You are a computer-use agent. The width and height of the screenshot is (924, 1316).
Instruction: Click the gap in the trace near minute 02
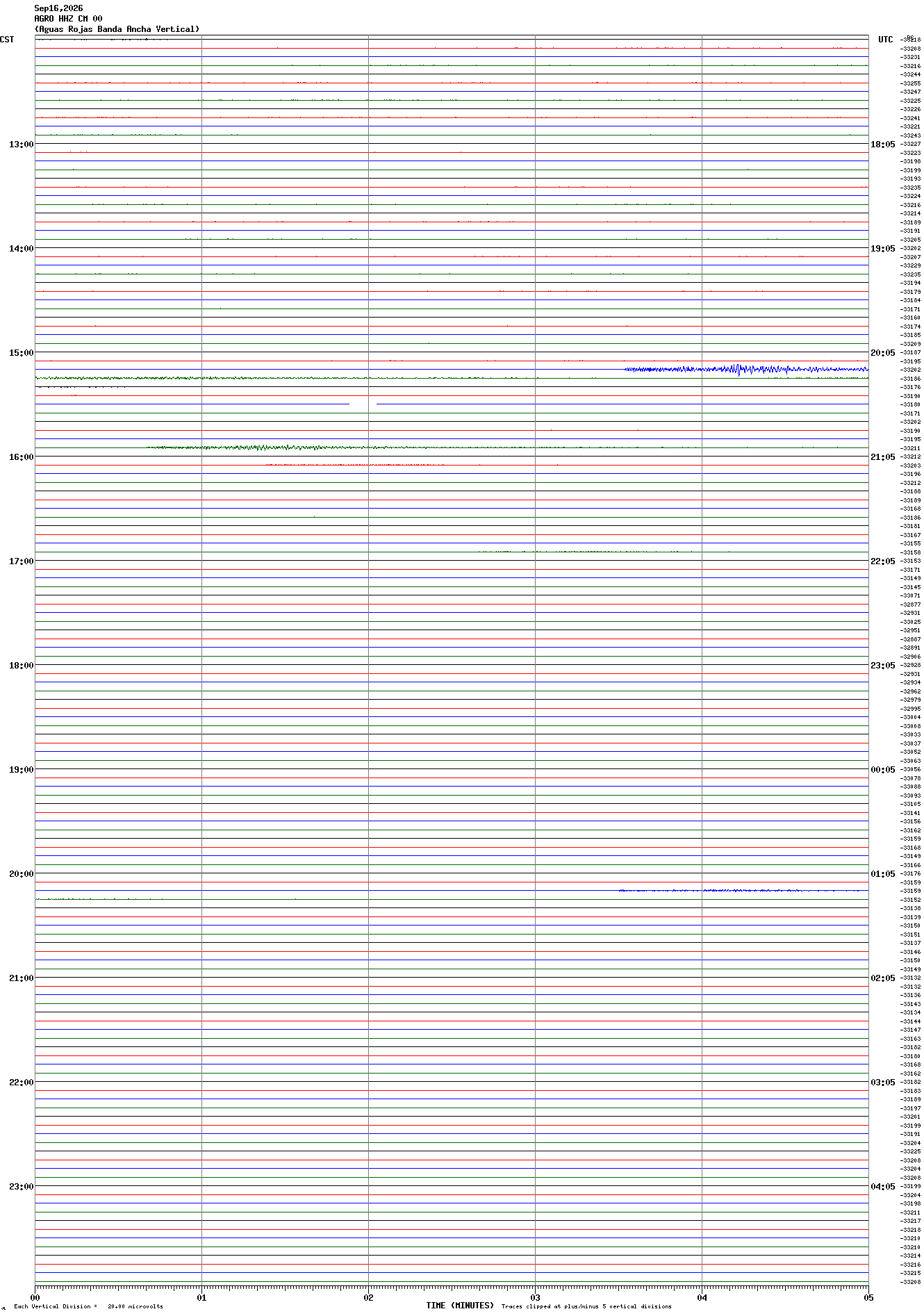(x=363, y=404)
